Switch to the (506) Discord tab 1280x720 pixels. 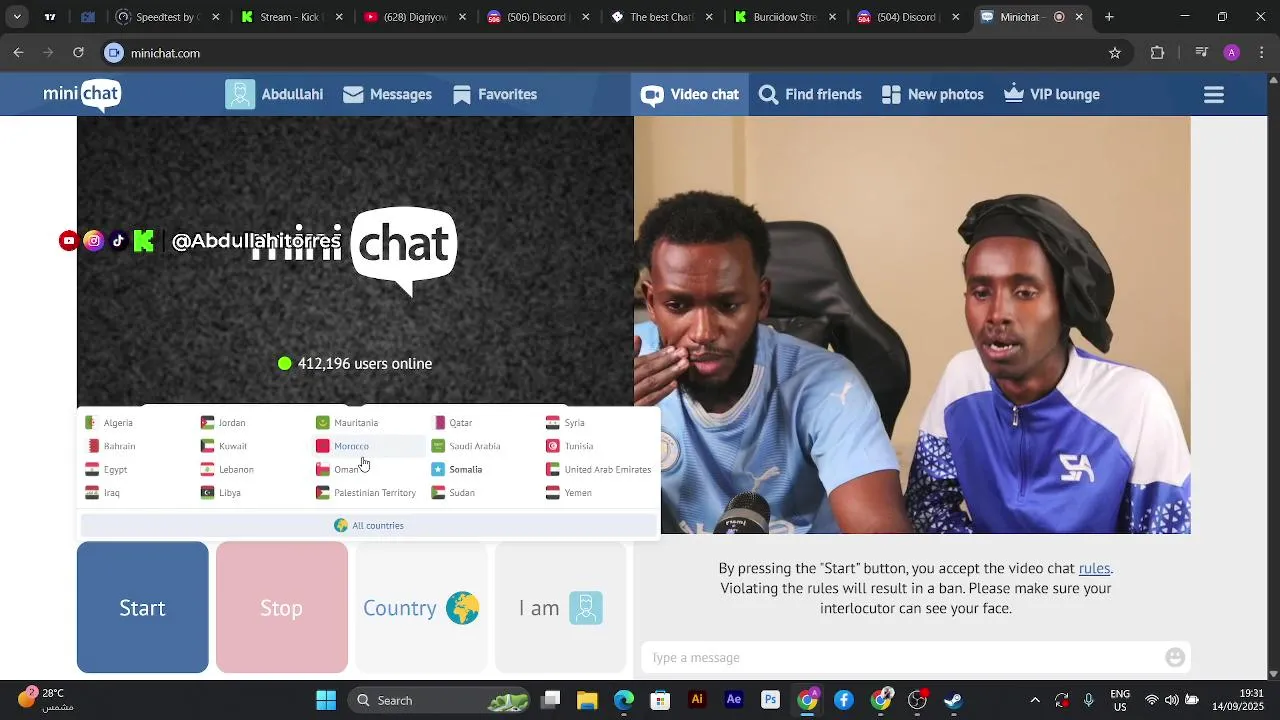(x=538, y=17)
